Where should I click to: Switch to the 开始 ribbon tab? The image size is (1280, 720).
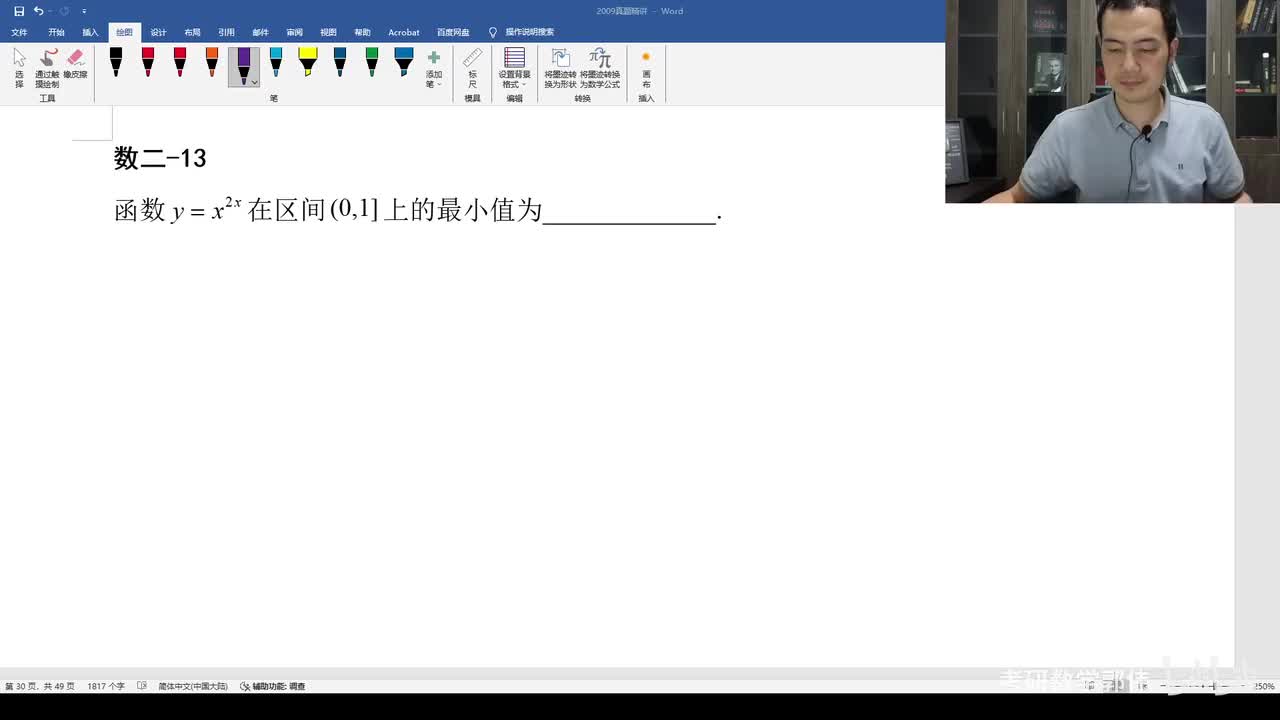click(x=56, y=32)
